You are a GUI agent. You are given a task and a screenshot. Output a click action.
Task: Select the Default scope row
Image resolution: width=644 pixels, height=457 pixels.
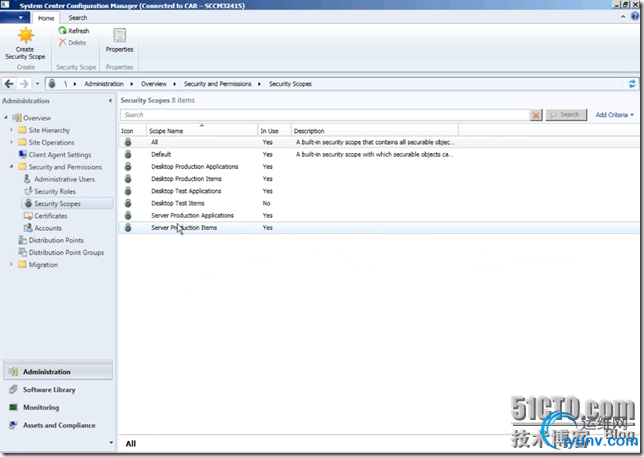pos(379,154)
